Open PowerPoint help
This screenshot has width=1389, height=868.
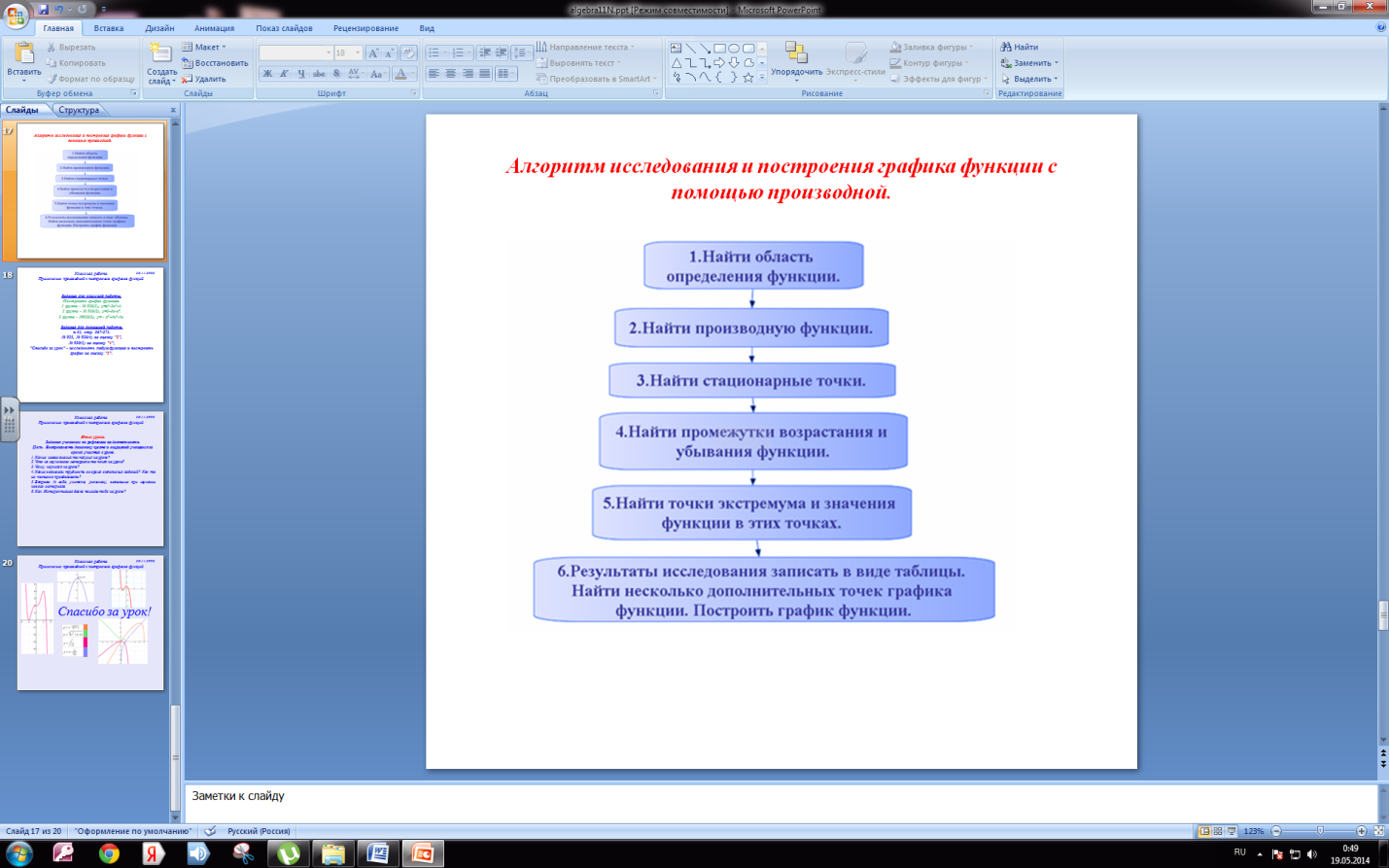(1381, 27)
